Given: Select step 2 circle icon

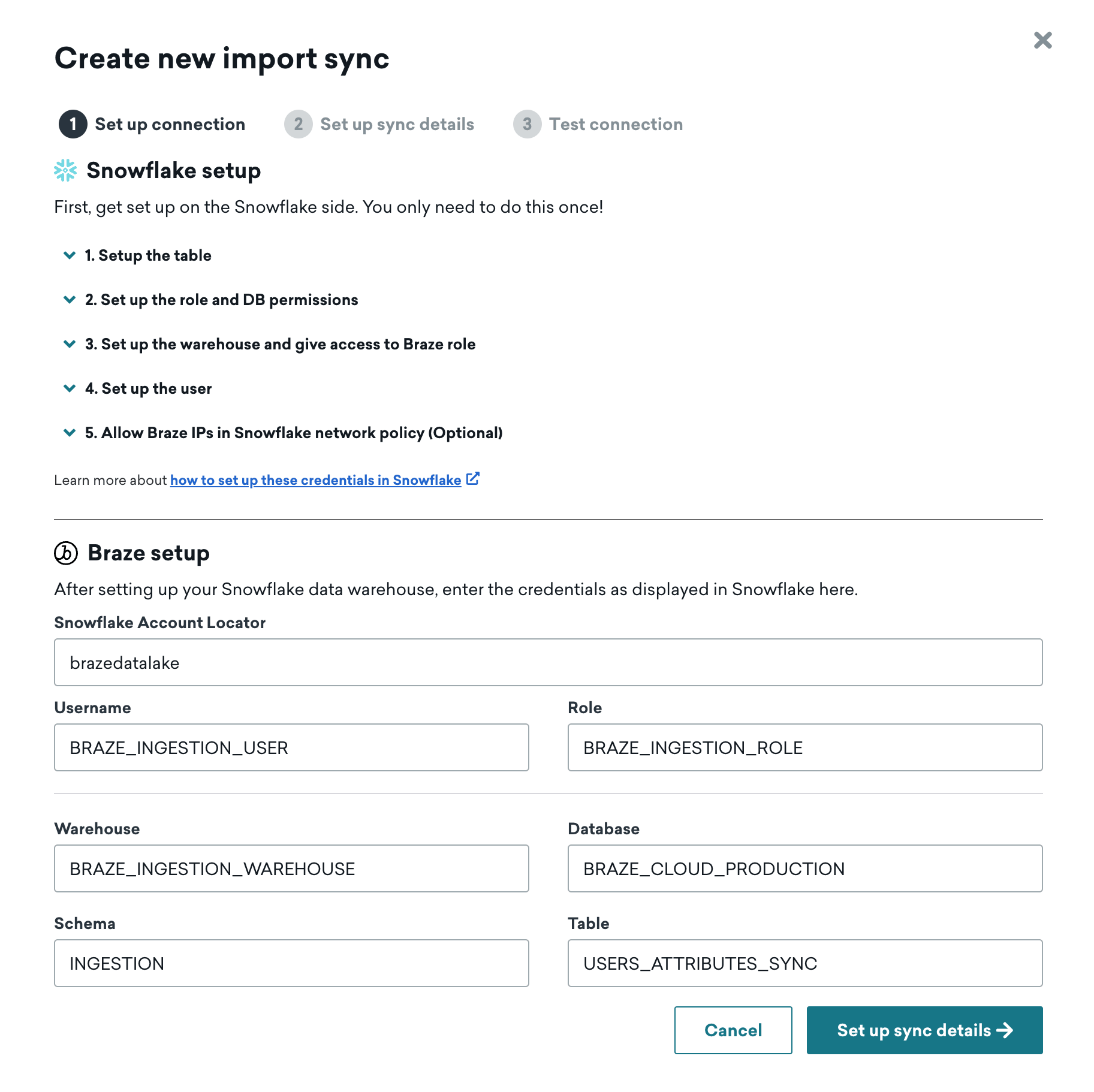Looking at the screenshot, I should (x=298, y=124).
